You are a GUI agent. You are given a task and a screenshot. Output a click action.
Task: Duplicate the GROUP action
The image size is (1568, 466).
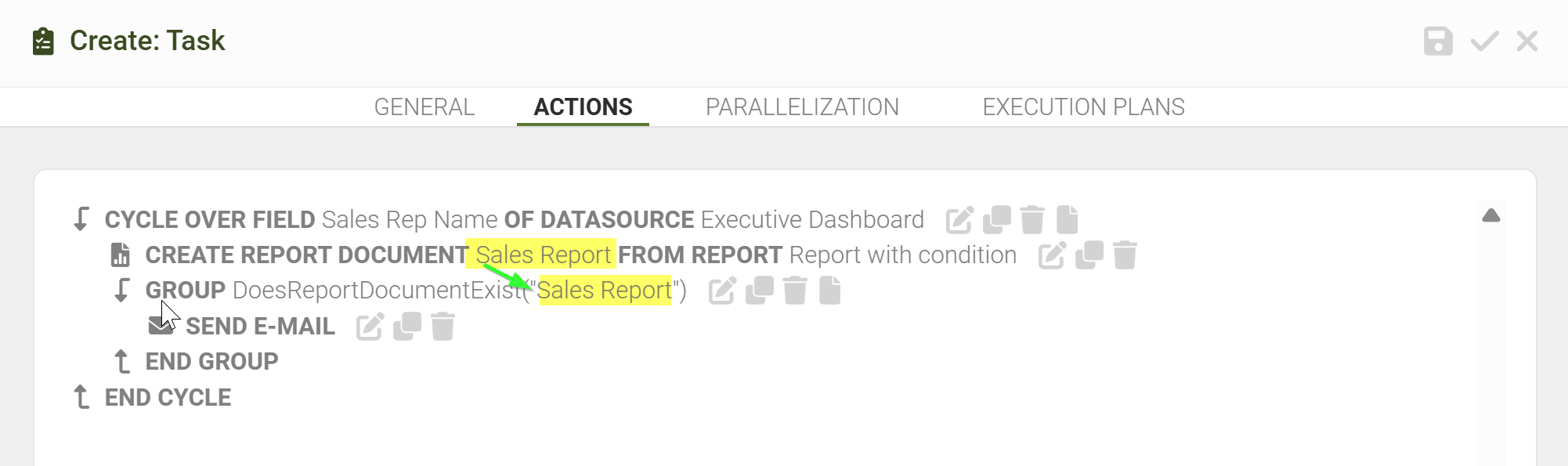point(760,291)
